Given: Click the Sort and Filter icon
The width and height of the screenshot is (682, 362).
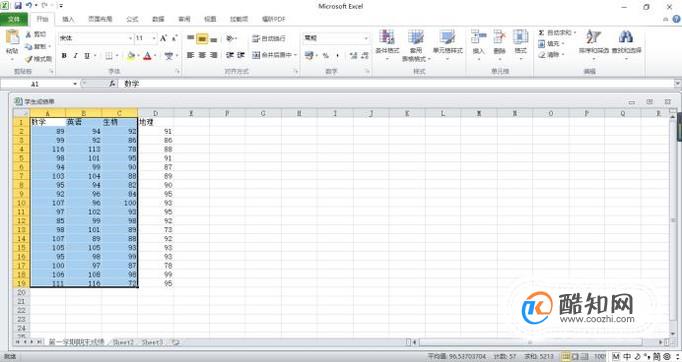Looking at the screenshot, I should click(593, 37).
